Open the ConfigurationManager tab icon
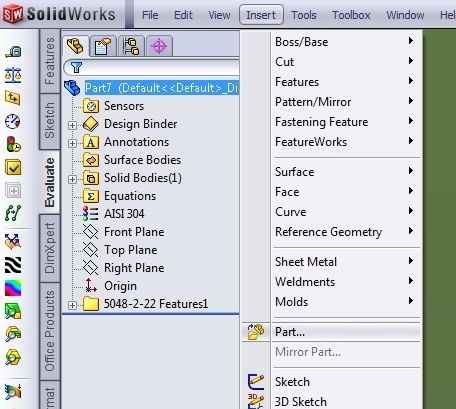Screen dimensions: 456x409 (x=131, y=46)
